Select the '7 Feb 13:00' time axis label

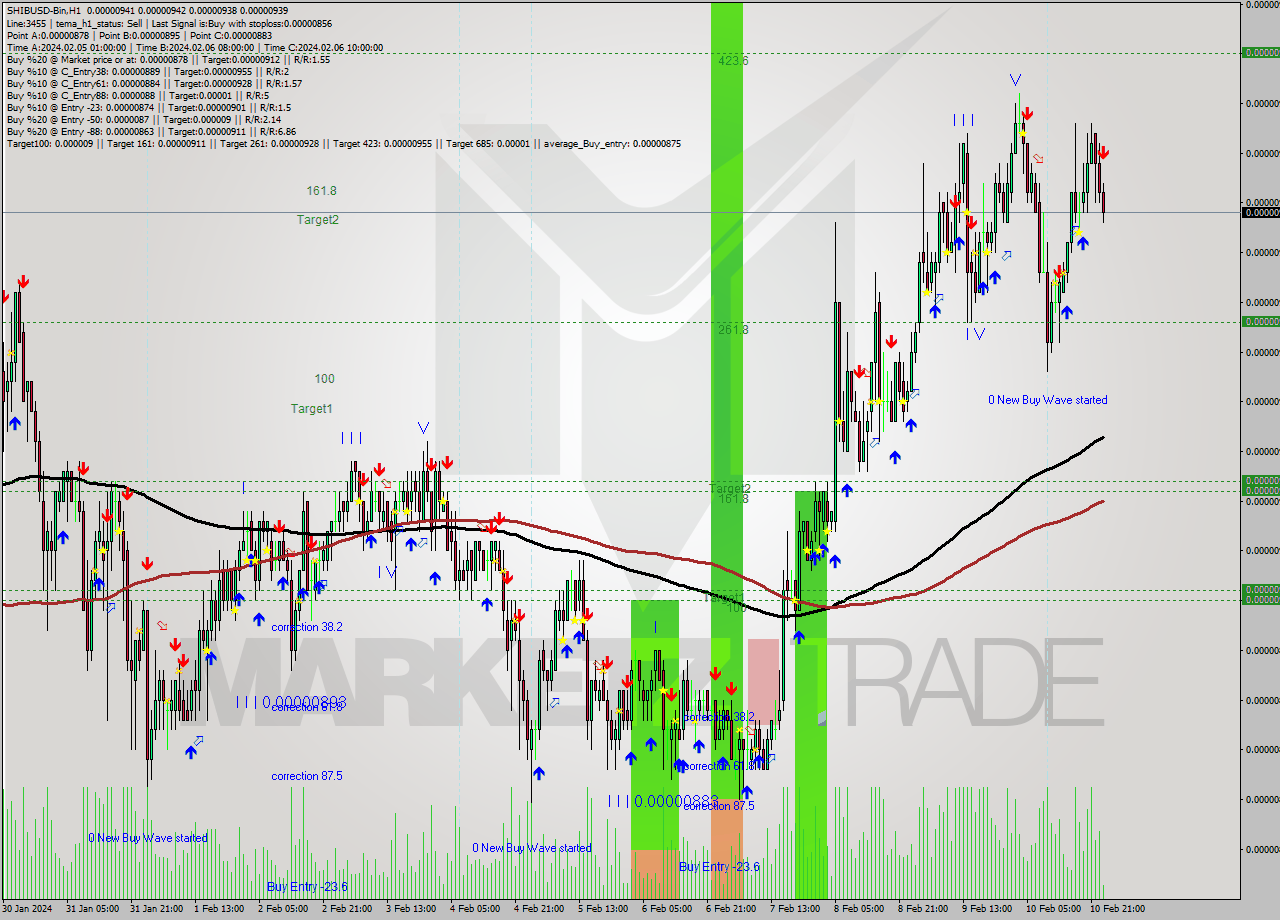[x=795, y=909]
